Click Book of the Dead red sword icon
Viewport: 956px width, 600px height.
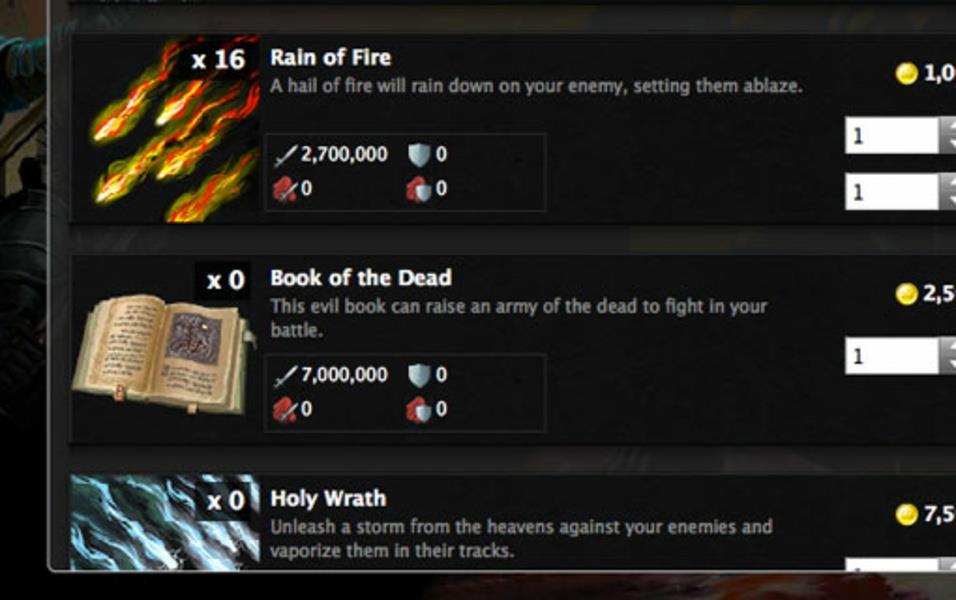coord(285,409)
